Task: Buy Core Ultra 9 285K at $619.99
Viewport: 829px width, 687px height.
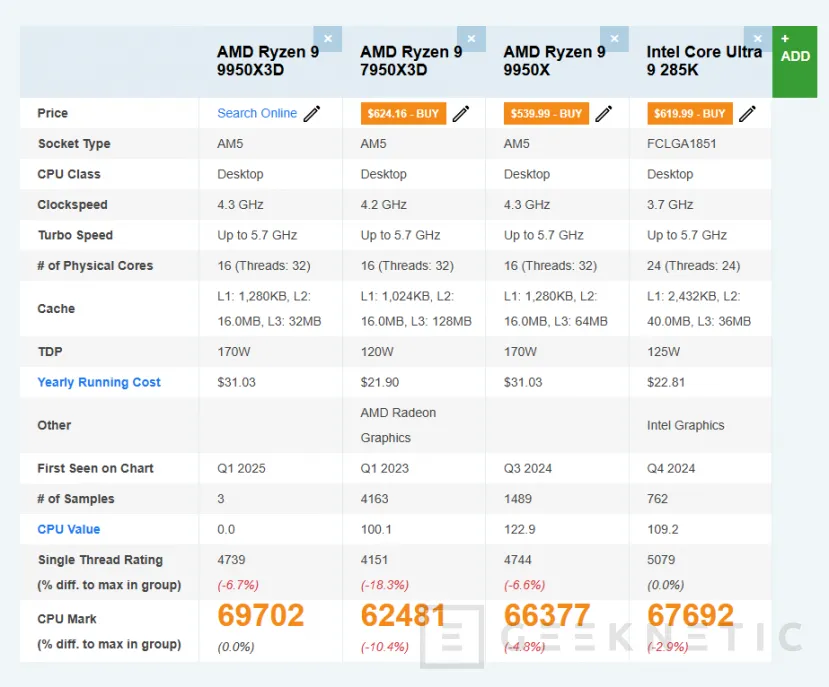Action: point(690,113)
